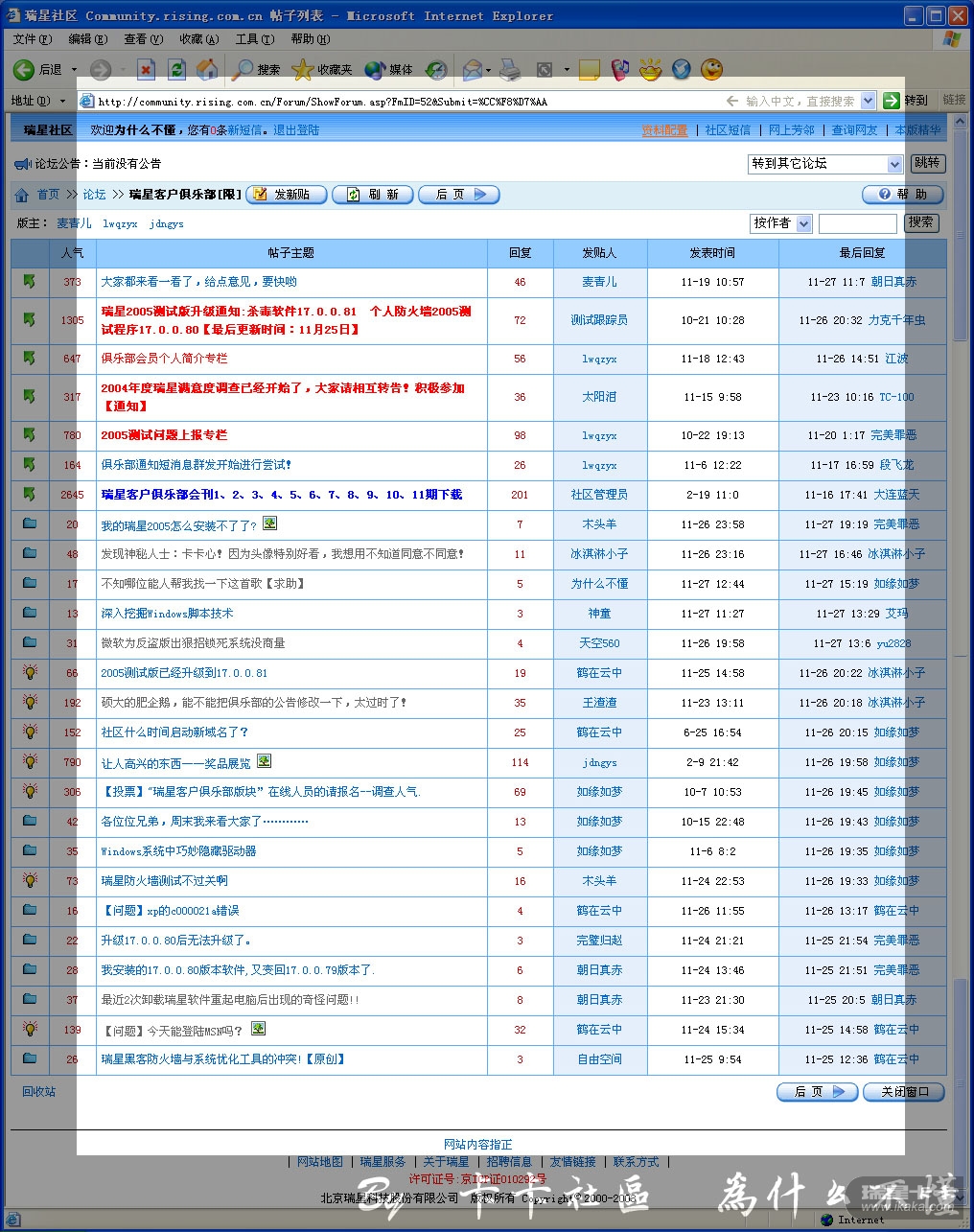Click lightbulb icon in 2005测试版已经升级到17.0.0.81 row

coord(30,672)
